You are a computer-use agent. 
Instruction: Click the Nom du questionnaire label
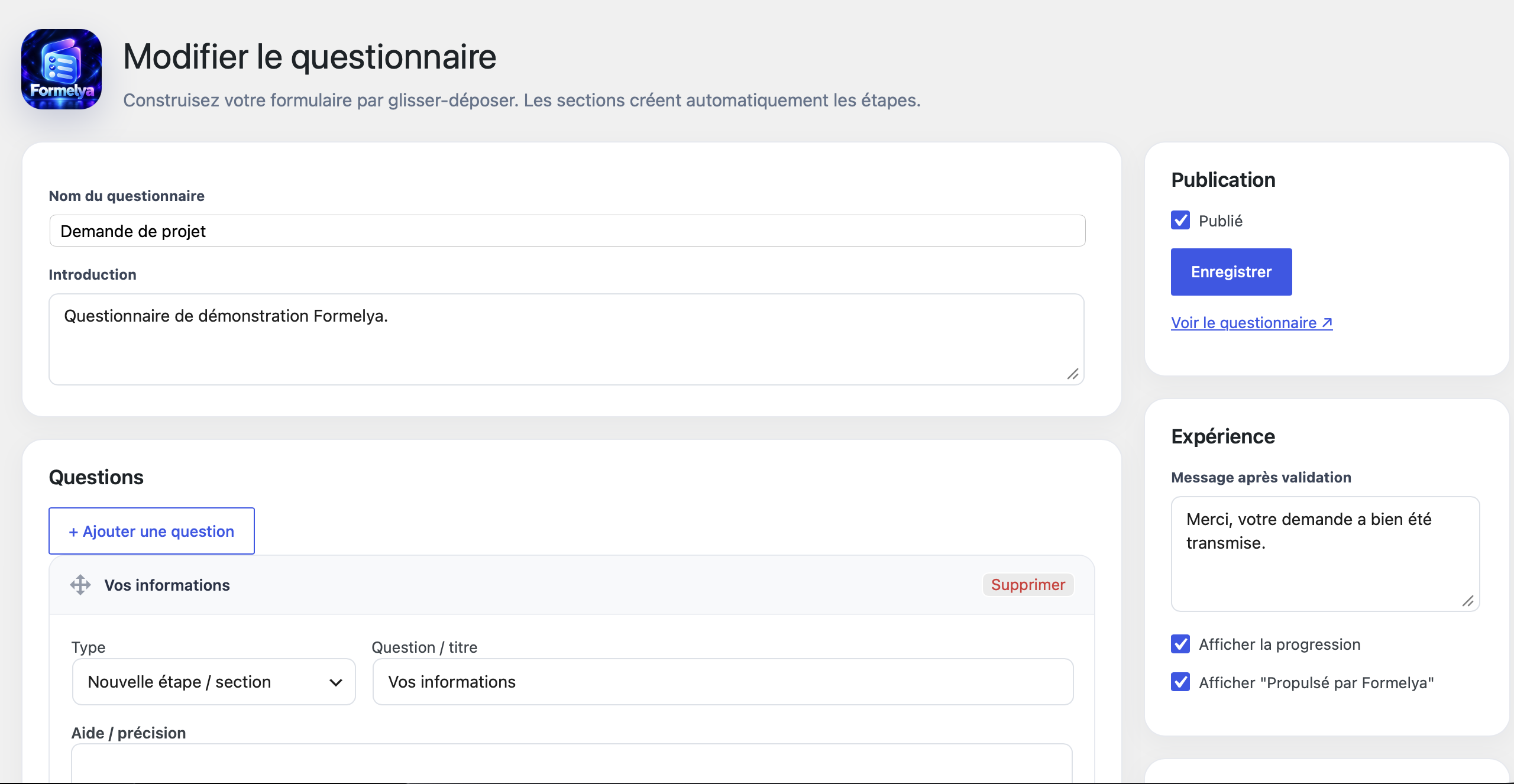[x=127, y=196]
